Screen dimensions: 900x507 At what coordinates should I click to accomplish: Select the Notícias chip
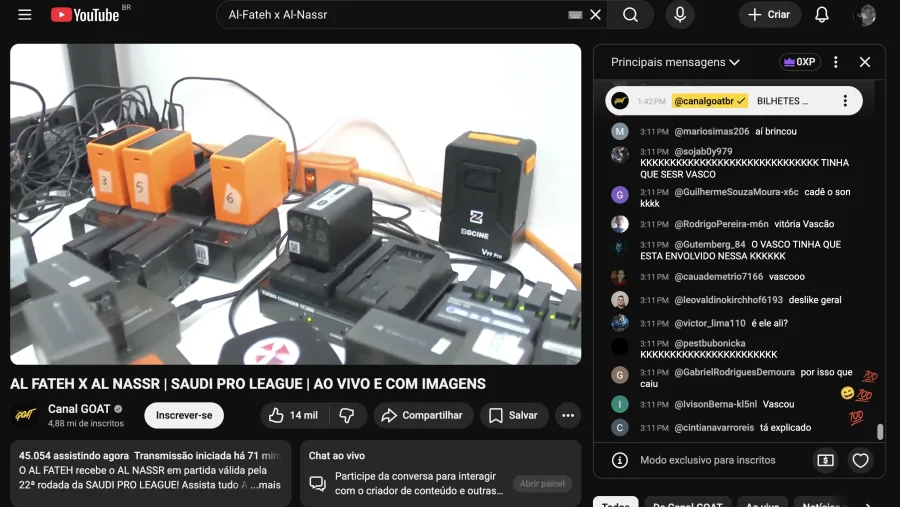coord(821,502)
